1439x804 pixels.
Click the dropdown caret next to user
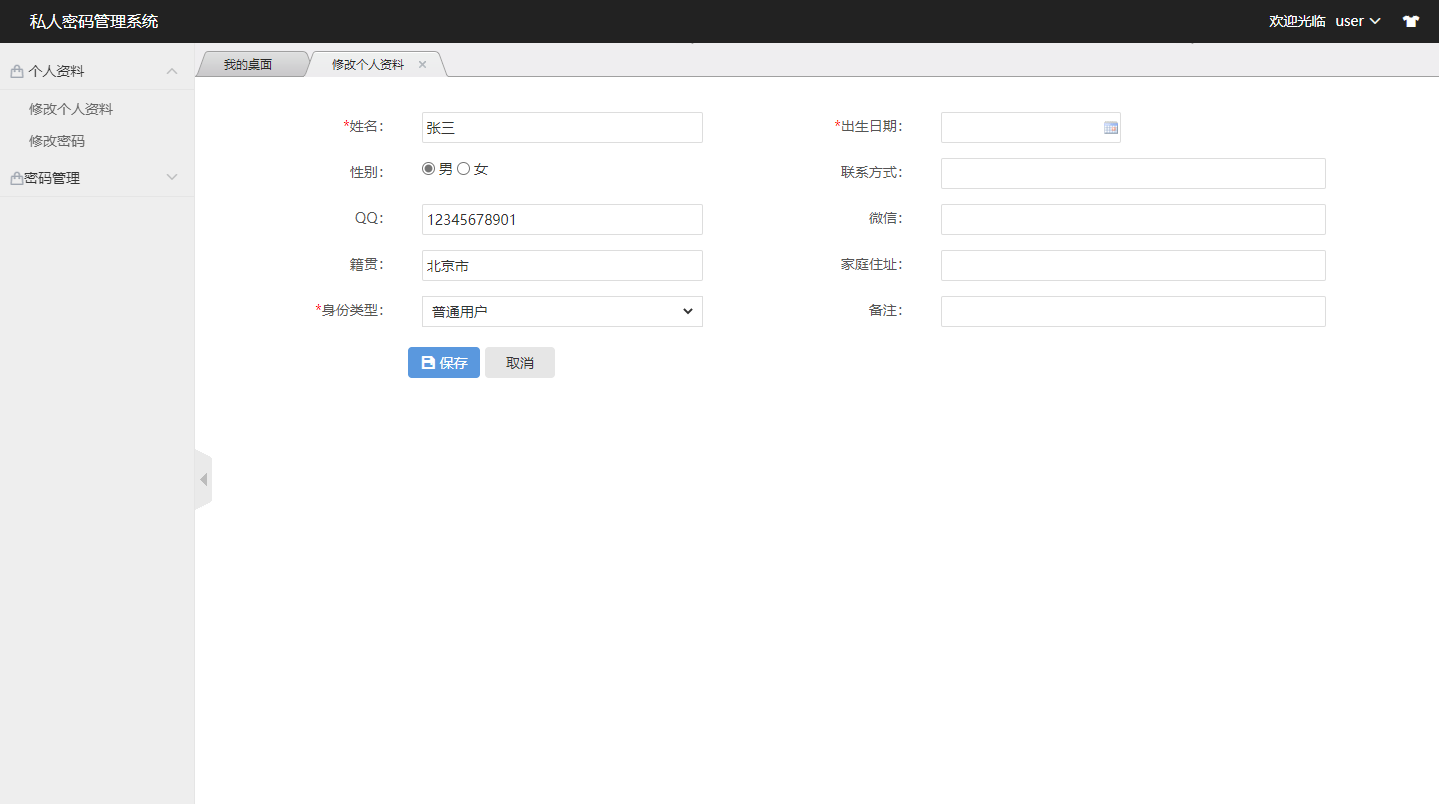click(1374, 21)
